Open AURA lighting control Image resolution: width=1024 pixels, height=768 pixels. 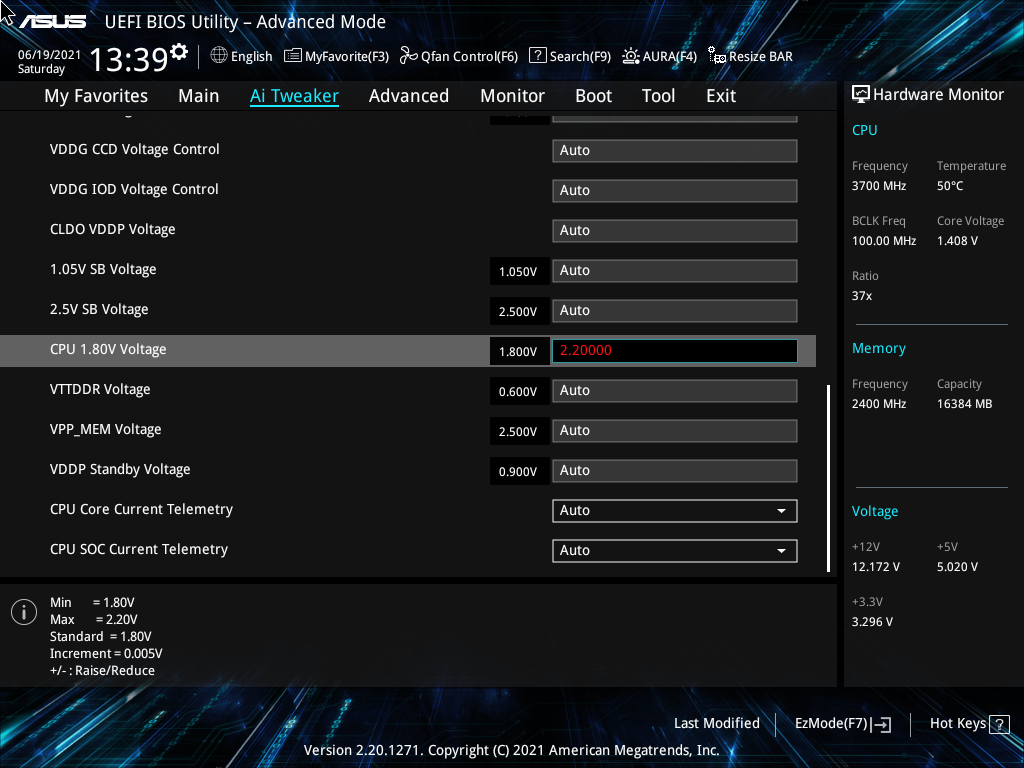click(x=659, y=56)
